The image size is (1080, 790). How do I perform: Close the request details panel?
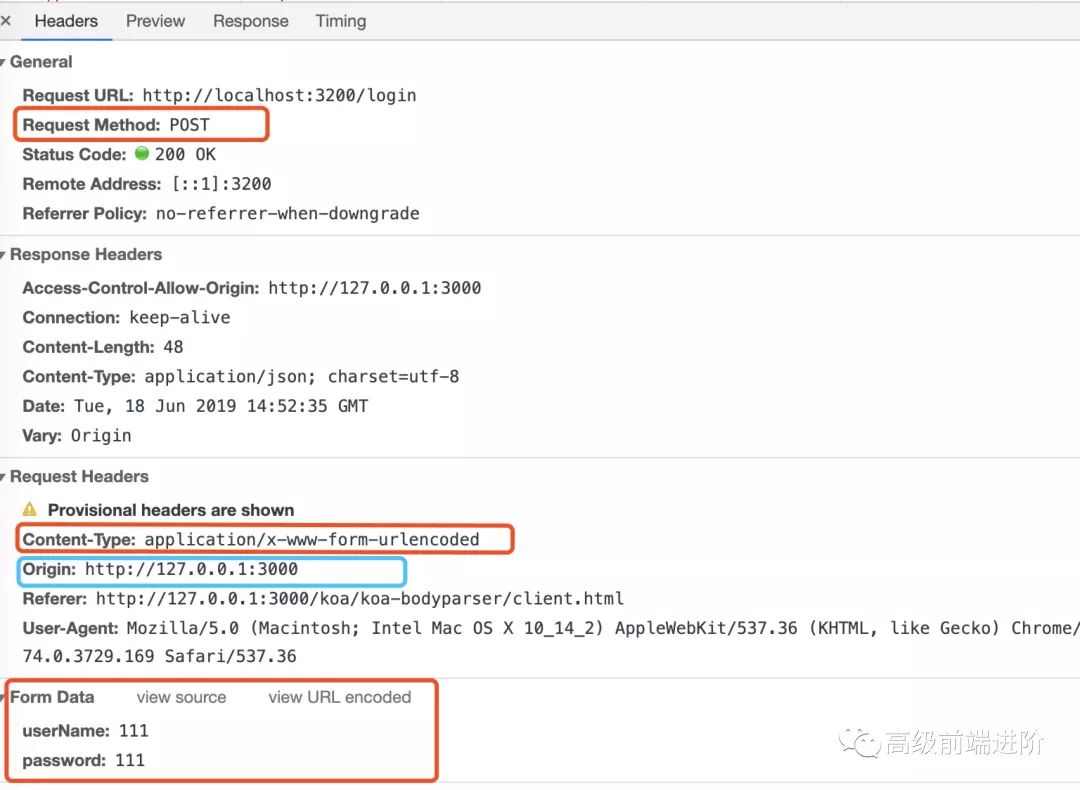pos(6,21)
